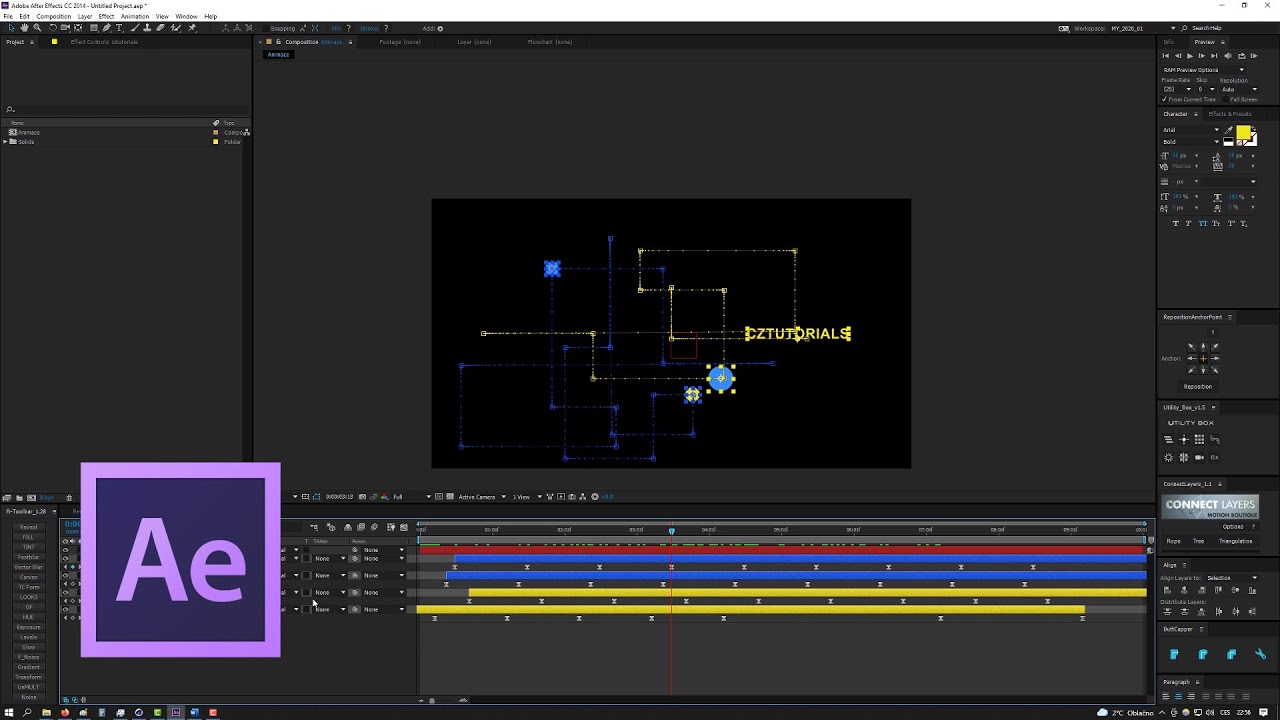The image size is (1280, 720).
Task: Click the ButtCapper wrench settings icon
Action: click(x=1260, y=654)
